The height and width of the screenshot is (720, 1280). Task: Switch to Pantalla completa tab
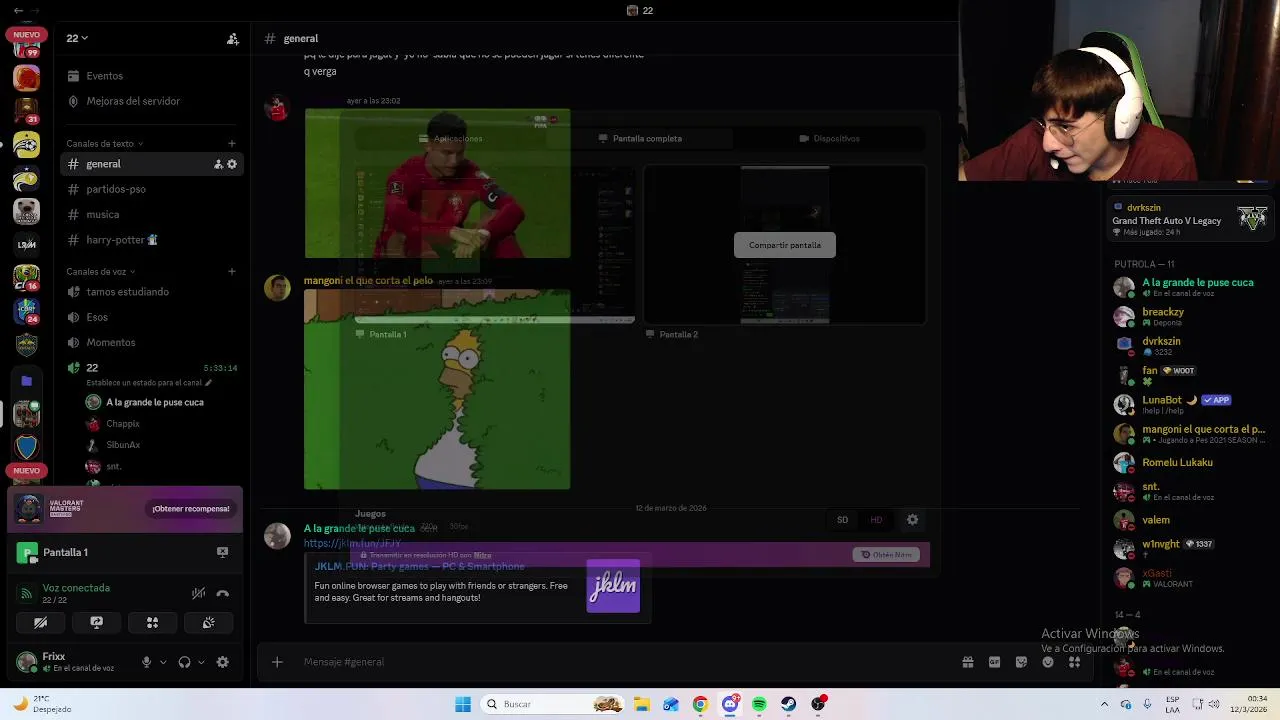tap(640, 139)
